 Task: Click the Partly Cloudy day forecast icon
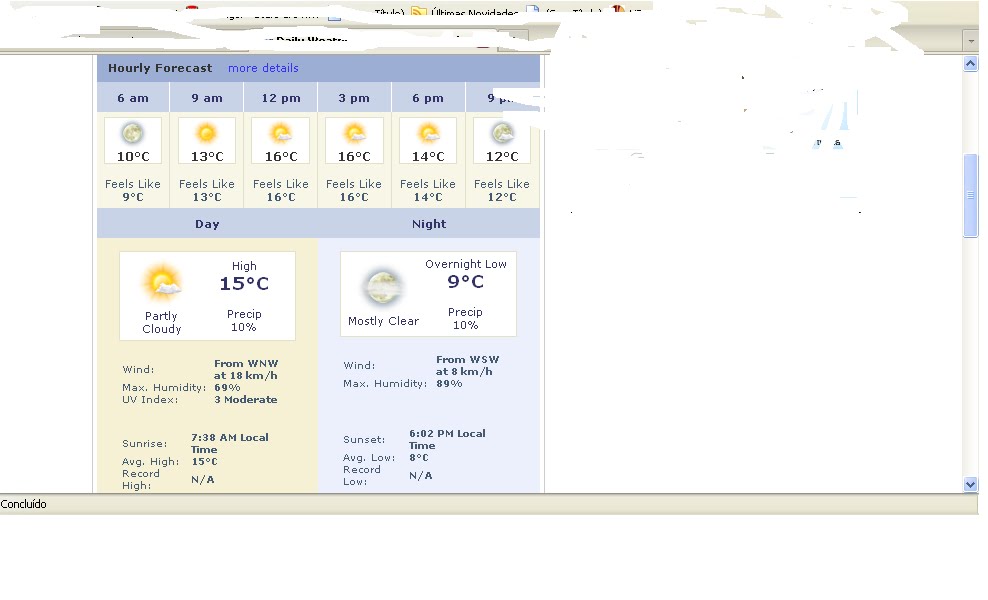coord(162,282)
